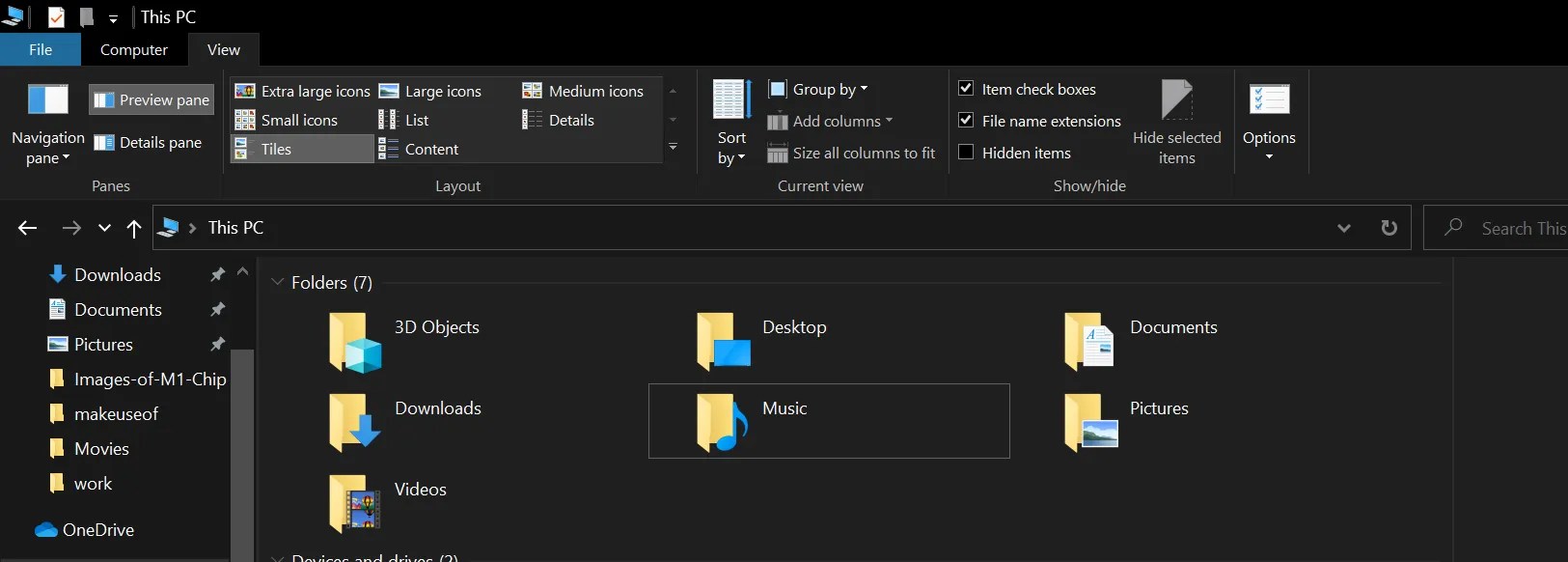Select the Desktop folder tile
1568x562 pixels.
(830, 340)
